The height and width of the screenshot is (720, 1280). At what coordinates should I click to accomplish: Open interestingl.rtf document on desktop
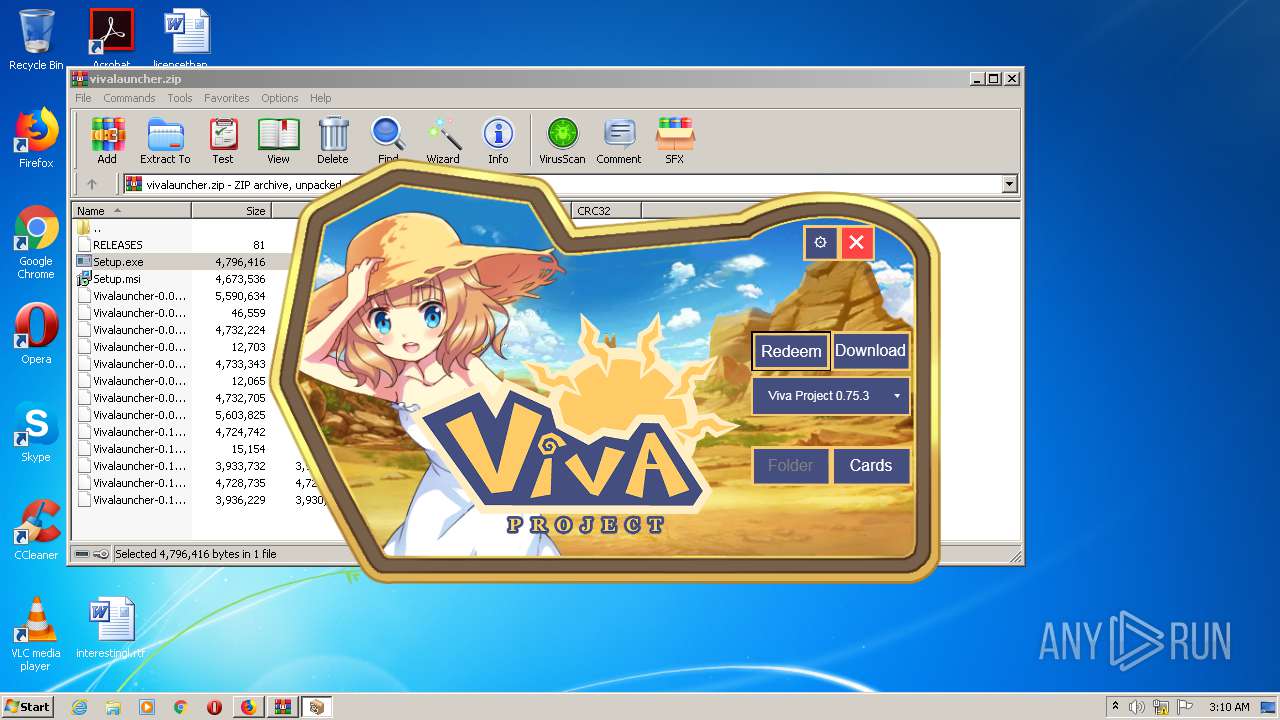(x=111, y=630)
